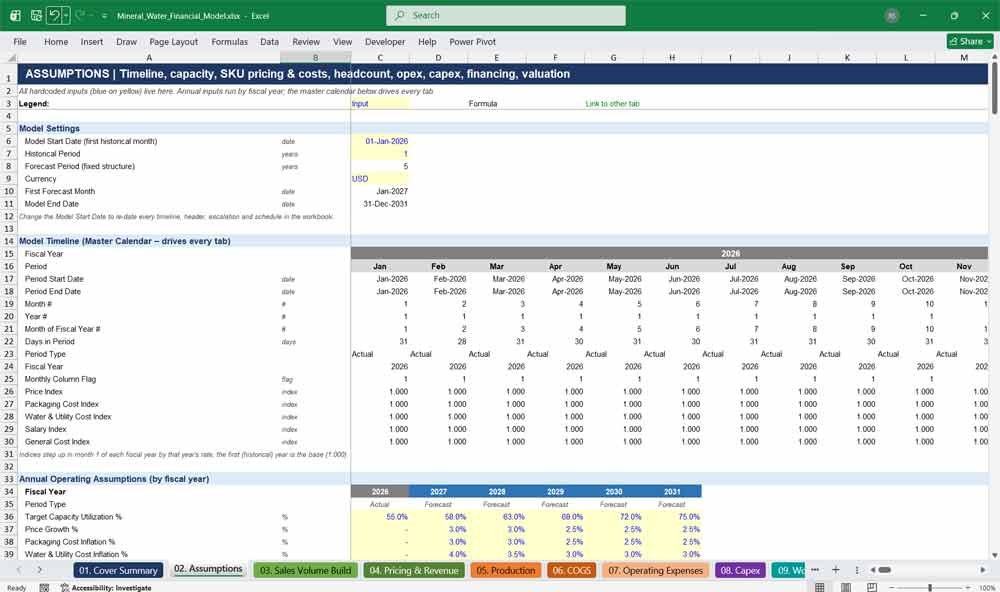This screenshot has height=592, width=1000.
Task: Open the Page Layout ribbon tab
Action: [x=173, y=41]
